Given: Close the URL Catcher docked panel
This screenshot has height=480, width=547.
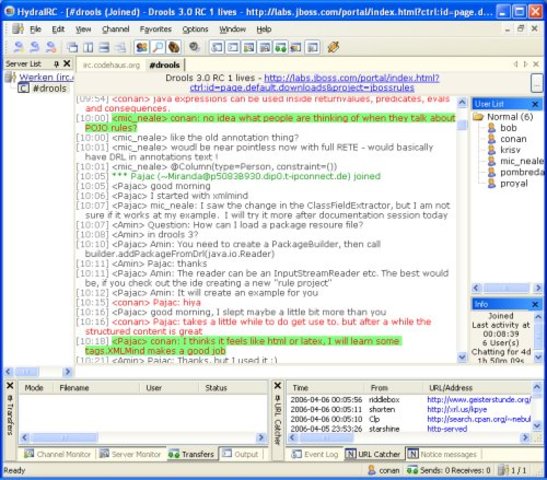Looking at the screenshot, I should click(278, 385).
